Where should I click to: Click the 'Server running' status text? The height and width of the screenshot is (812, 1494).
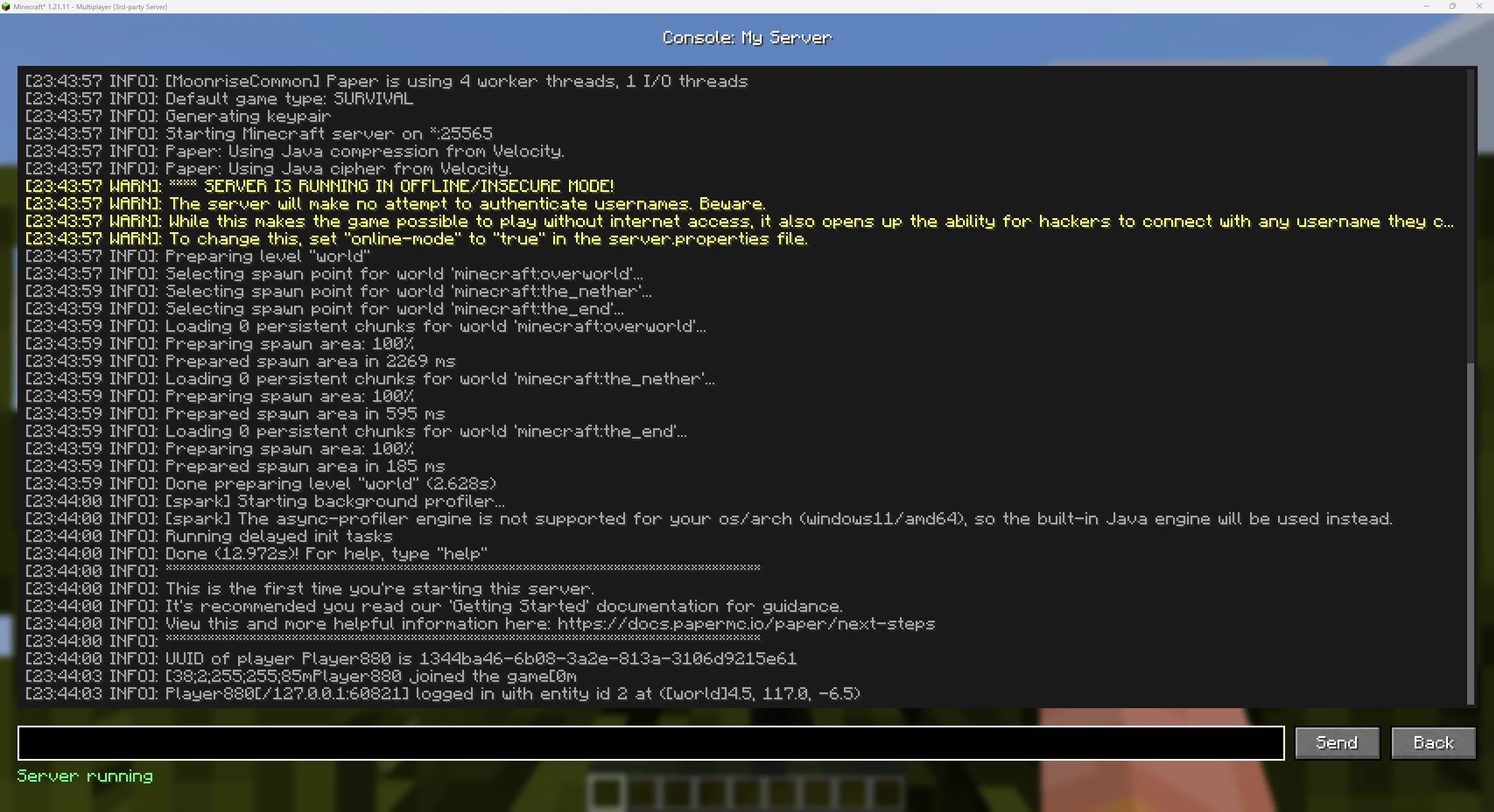tap(85, 776)
